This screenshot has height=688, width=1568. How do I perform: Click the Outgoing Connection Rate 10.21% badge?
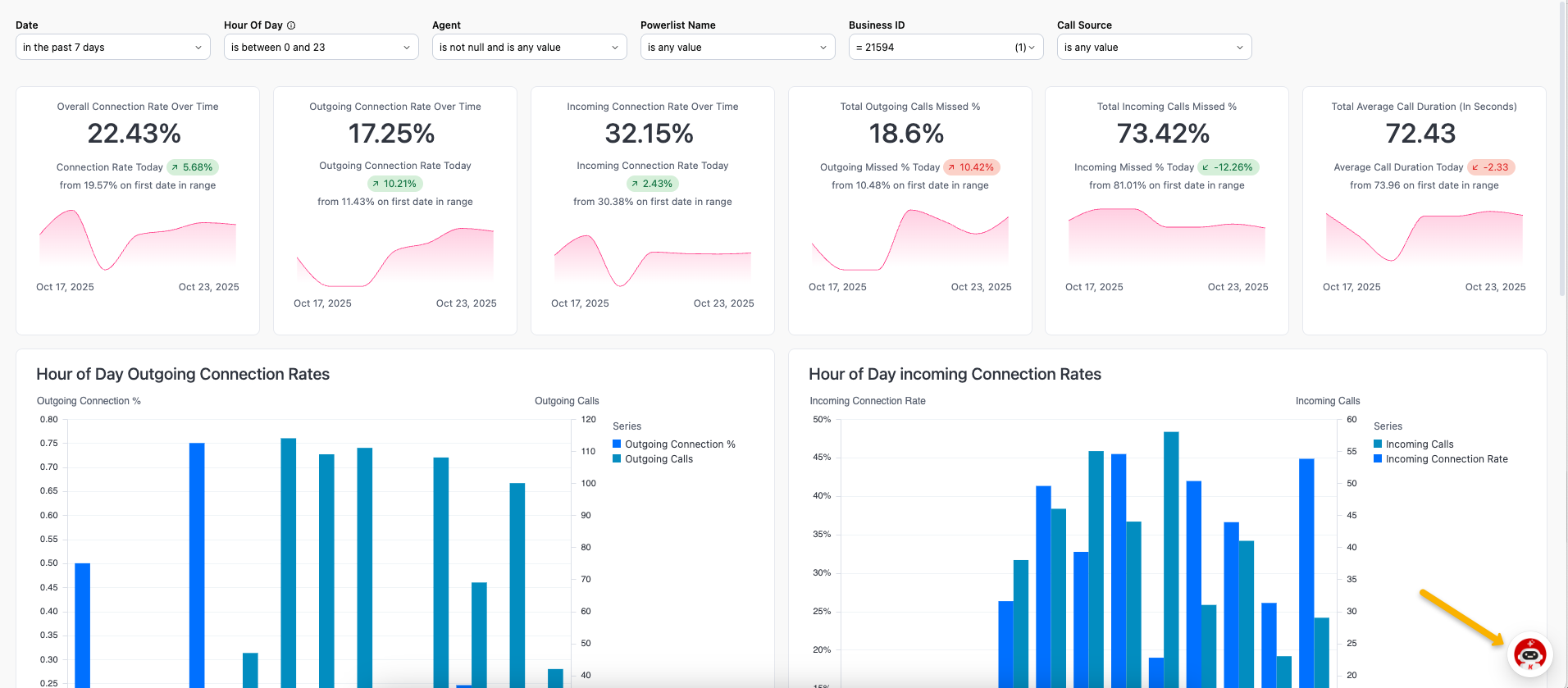394,184
